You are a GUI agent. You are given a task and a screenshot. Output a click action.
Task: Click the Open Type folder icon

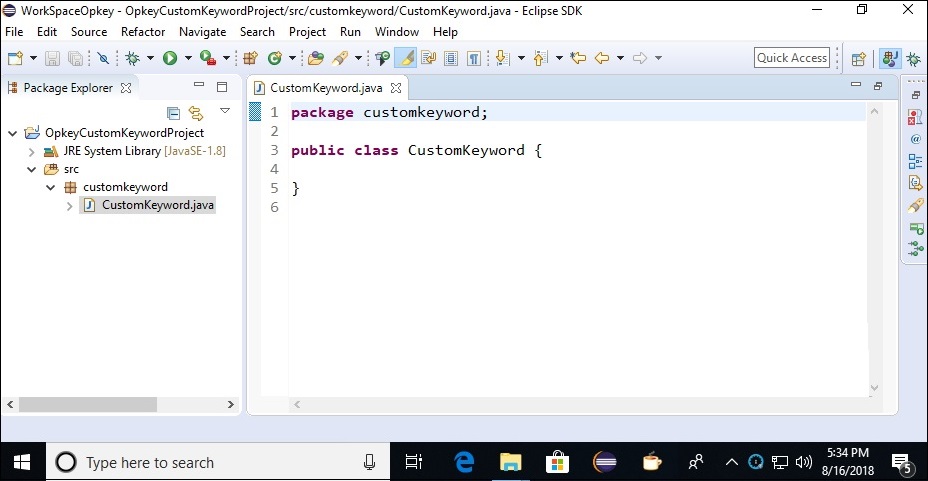(x=316, y=58)
